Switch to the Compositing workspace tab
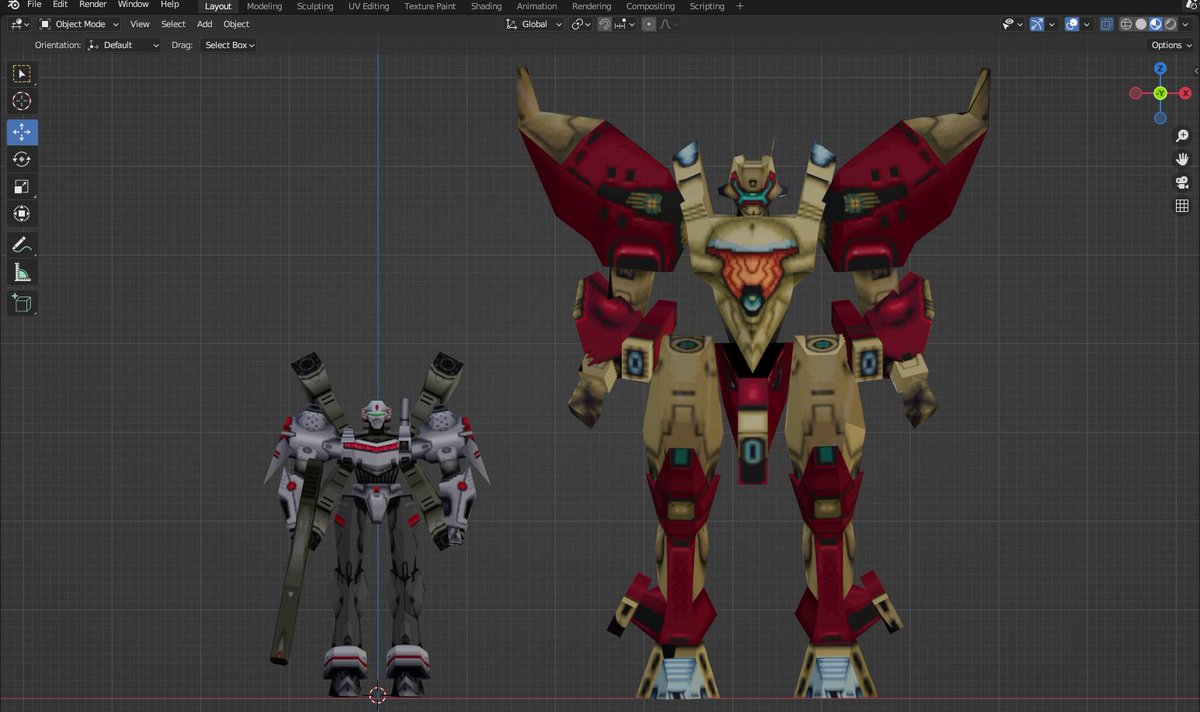This screenshot has height=712, width=1200. point(650,6)
